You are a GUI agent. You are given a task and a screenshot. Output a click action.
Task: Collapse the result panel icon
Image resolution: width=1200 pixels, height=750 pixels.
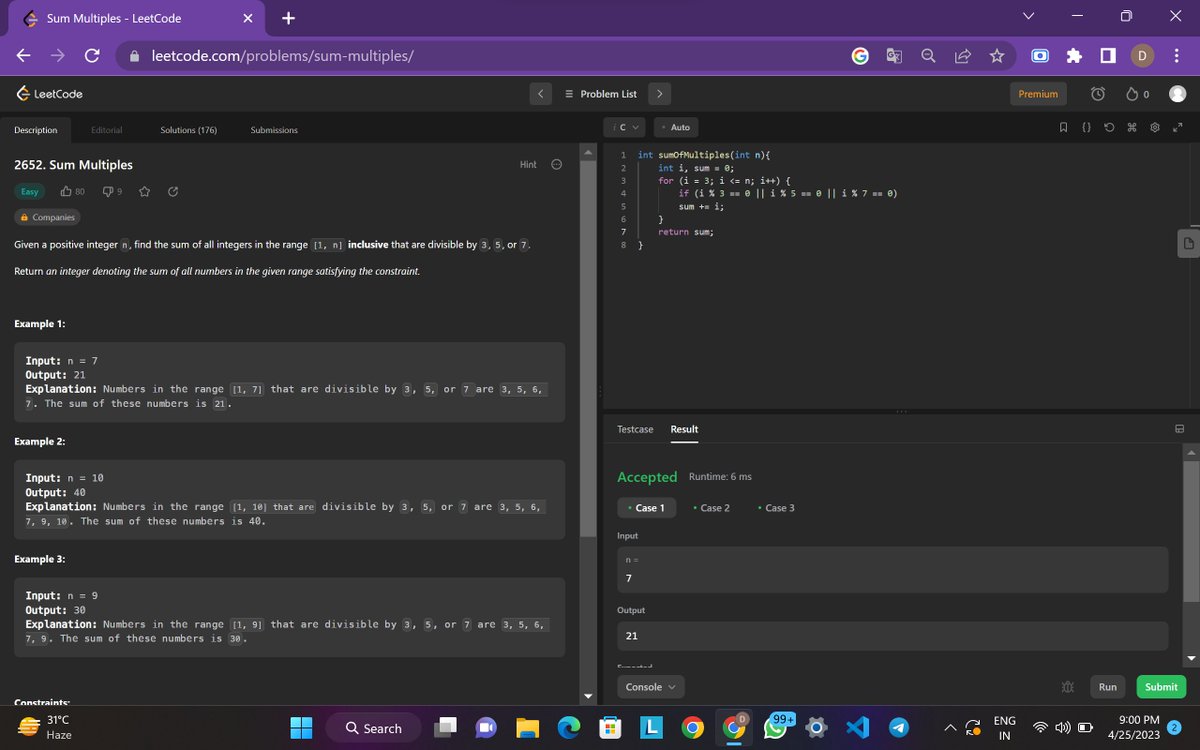(x=1179, y=429)
